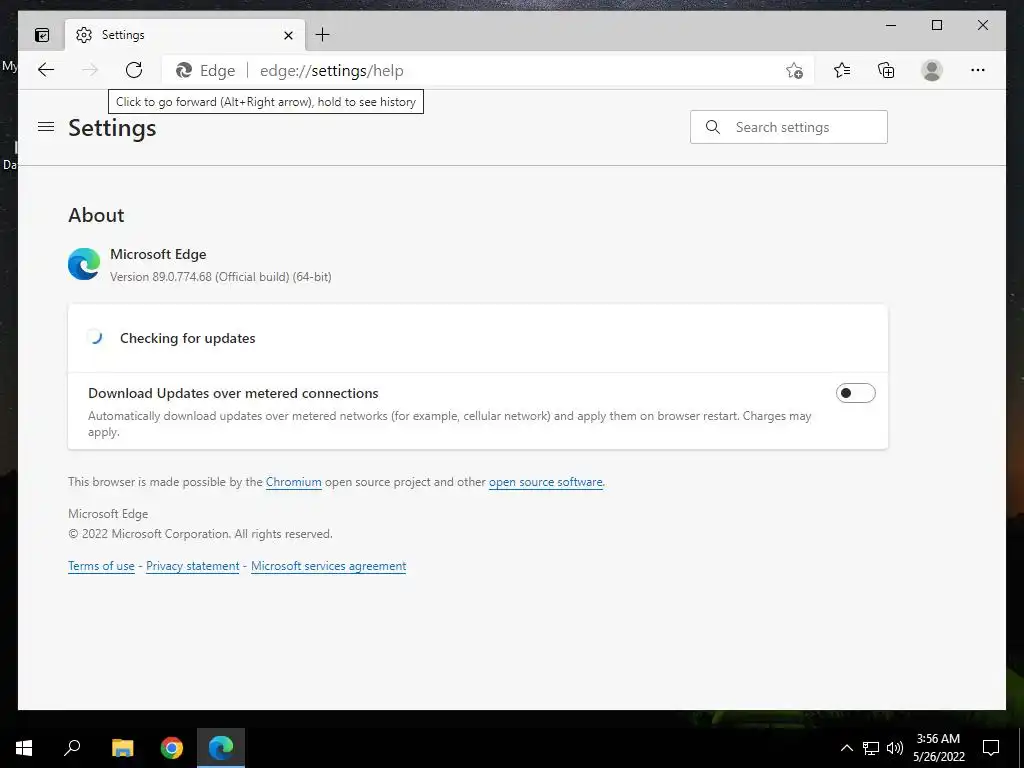1024x768 pixels.
Task: Add this page to favorites star icon
Action: (x=794, y=71)
